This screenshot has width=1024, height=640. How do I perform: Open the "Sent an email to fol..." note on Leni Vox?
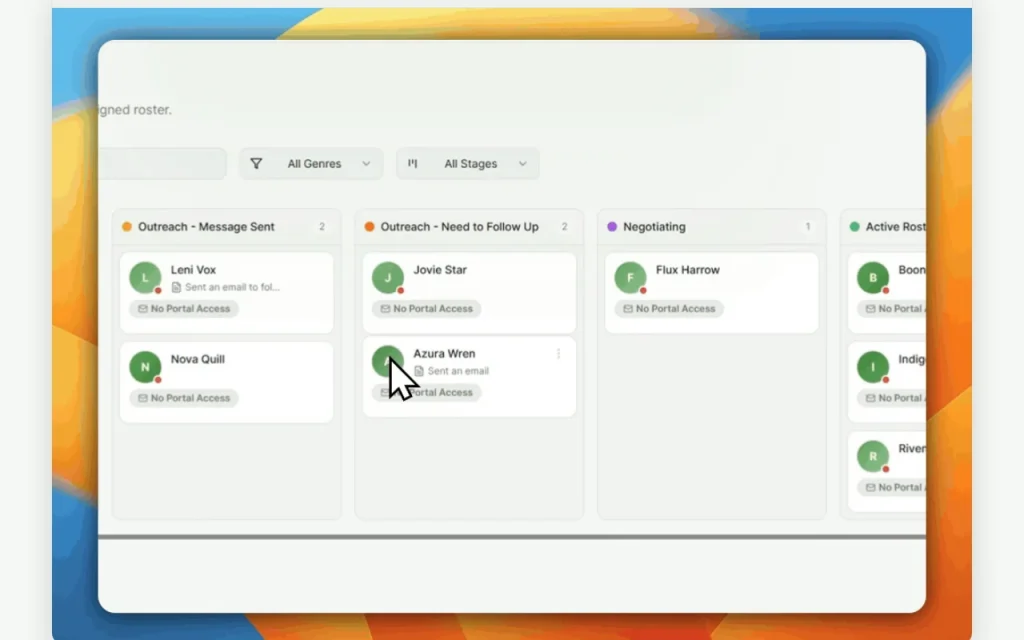tap(226, 287)
